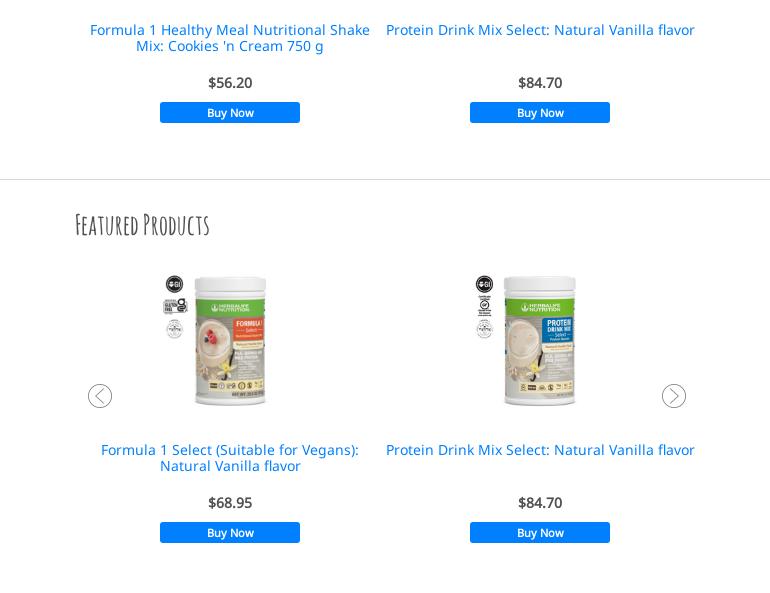Click the $68.95 price text
This screenshot has height=593, width=770.
(230, 503)
